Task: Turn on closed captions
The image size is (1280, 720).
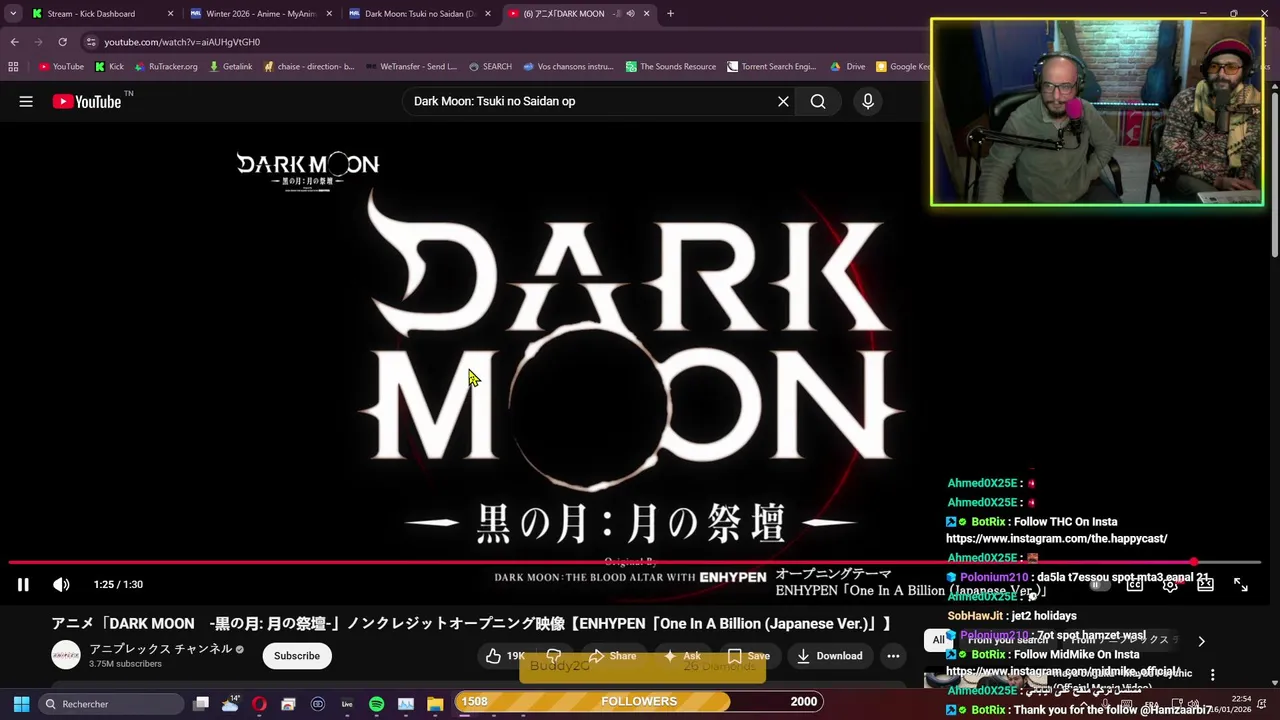Action: point(1135,585)
